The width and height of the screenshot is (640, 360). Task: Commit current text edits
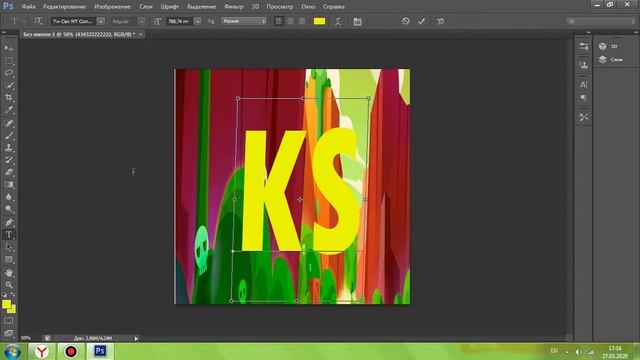point(422,21)
